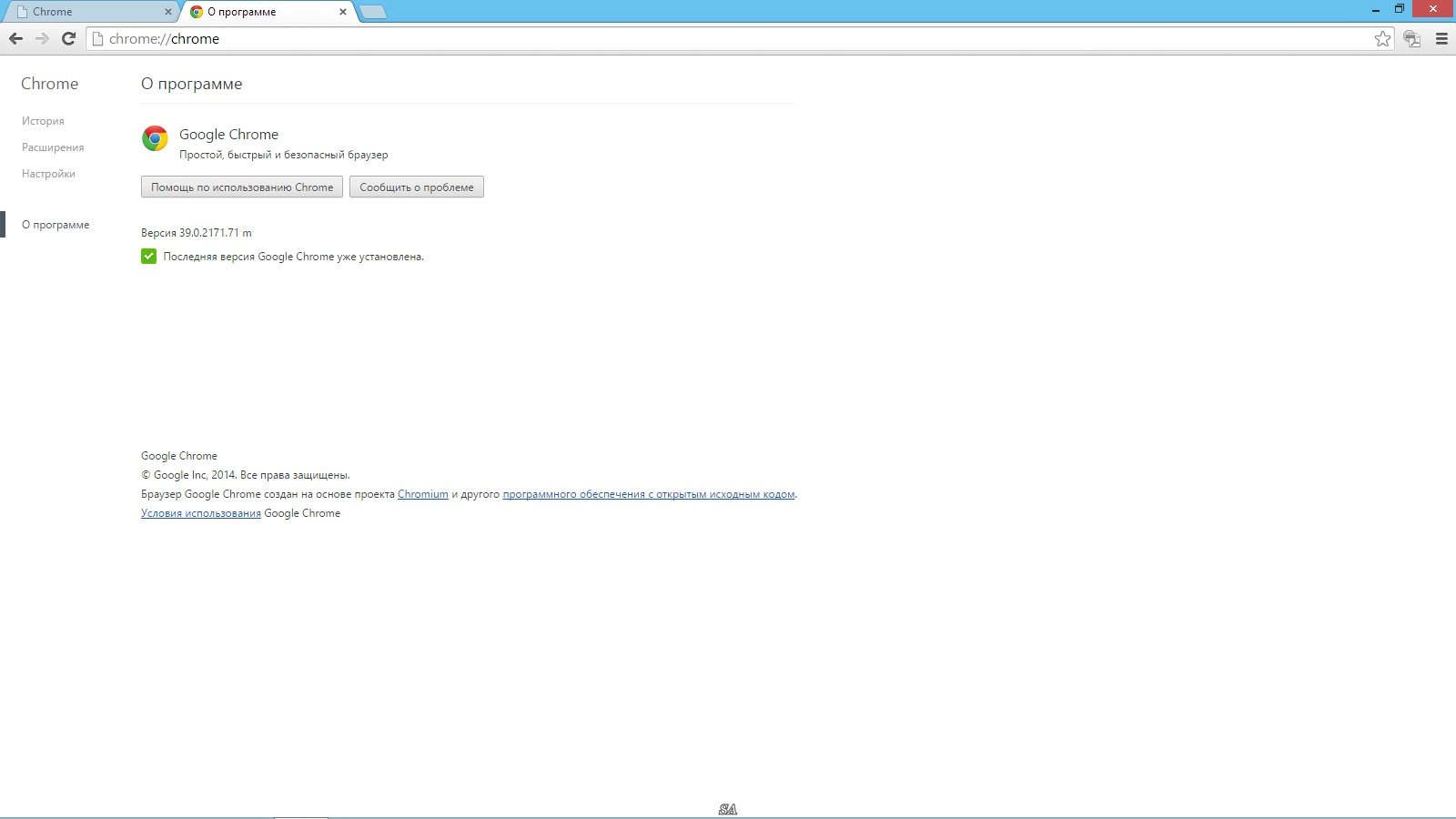Click the version text 39.0.2171.71 m
Screen dimensions: 1456x819
coord(197,233)
